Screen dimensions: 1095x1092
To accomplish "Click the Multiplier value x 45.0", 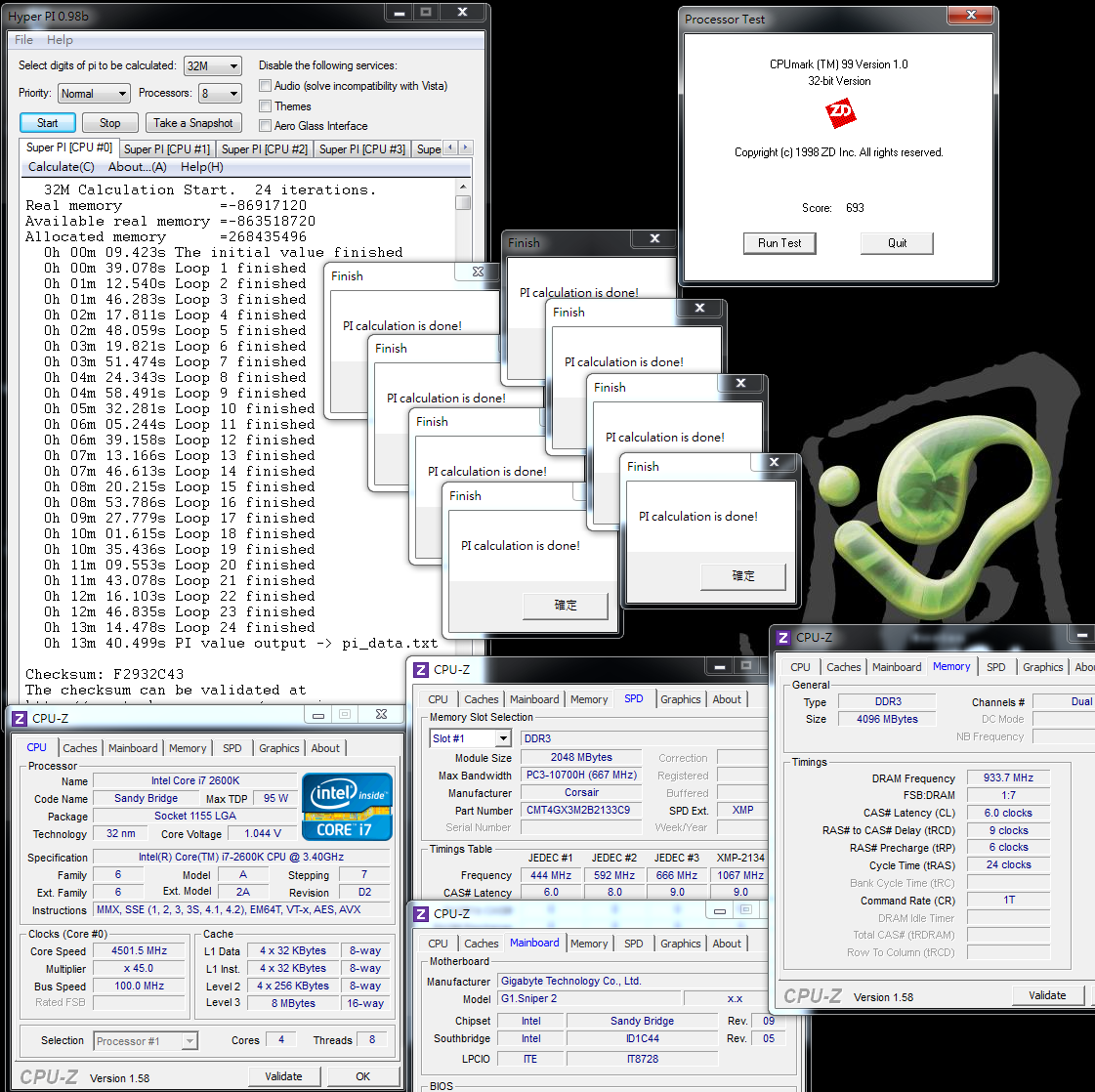I will tap(140, 968).
